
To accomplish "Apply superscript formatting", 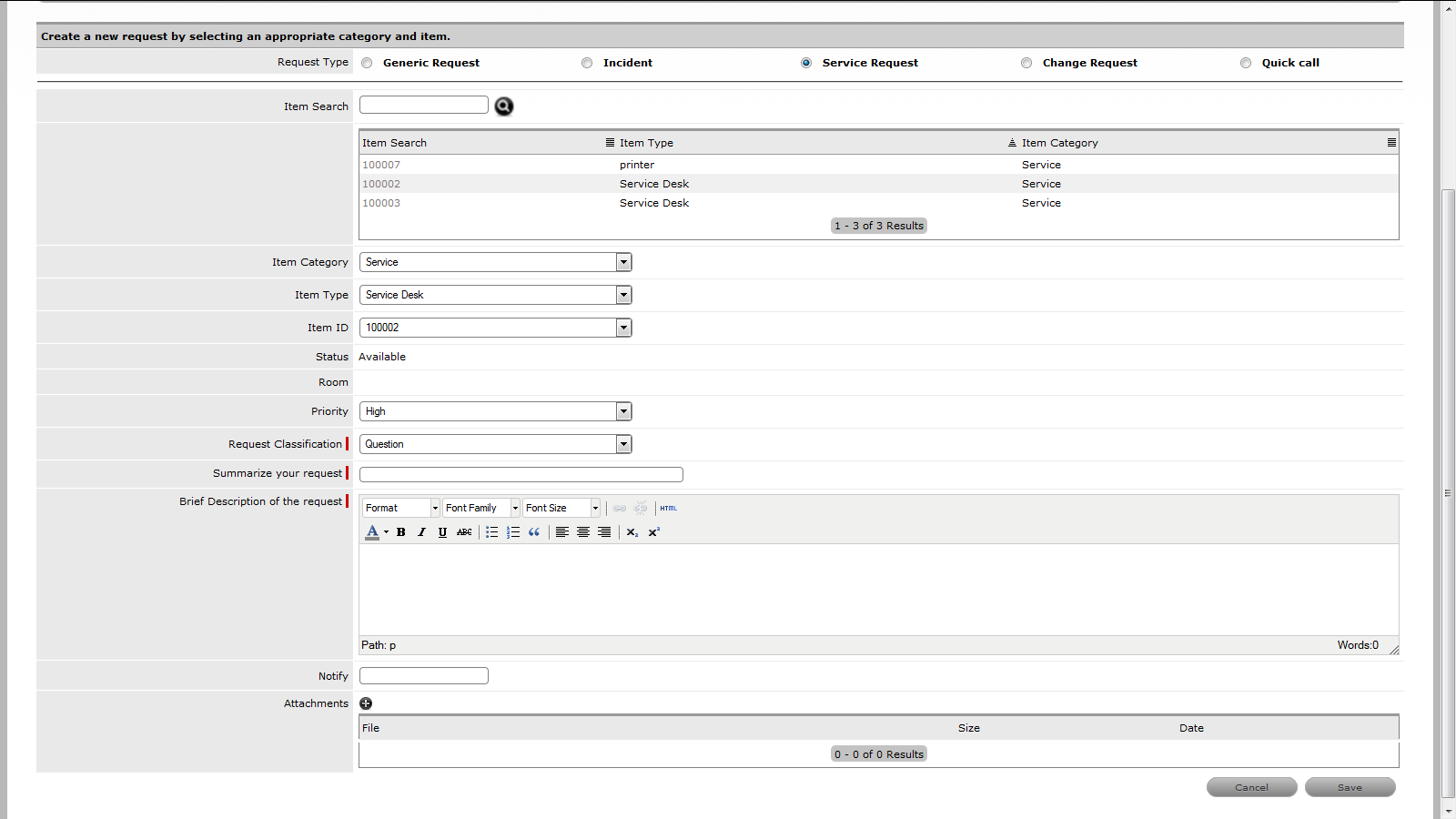I will click(x=653, y=532).
